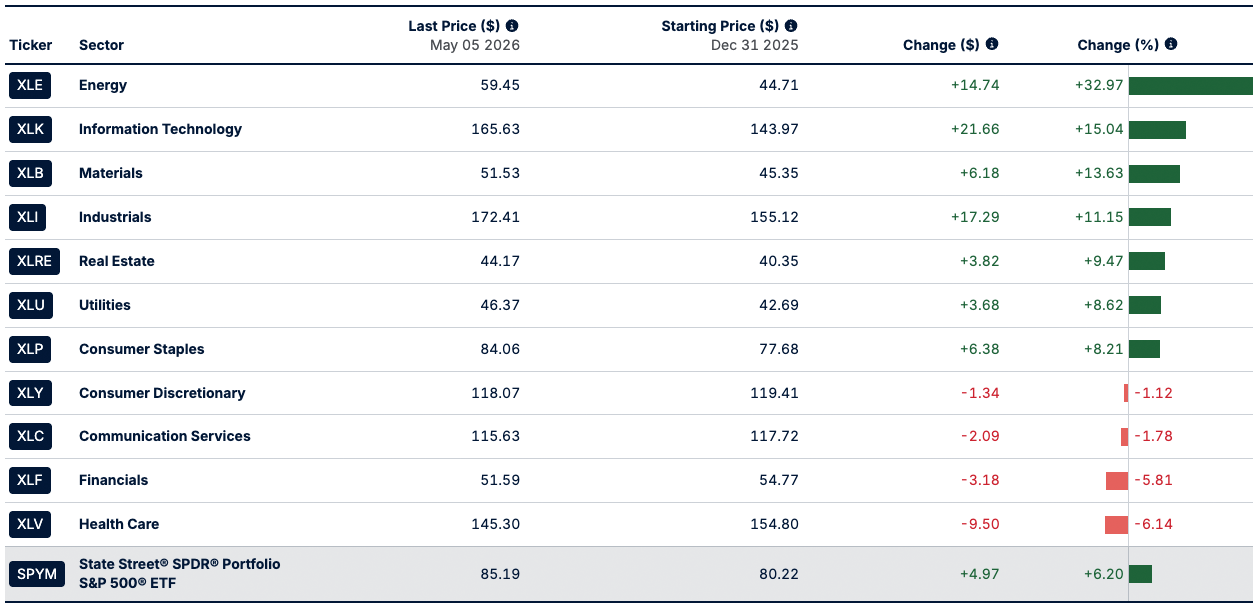Click the XLRE ticker badge
Image resolution: width=1260 pixels, height=610 pixels.
tap(34, 261)
